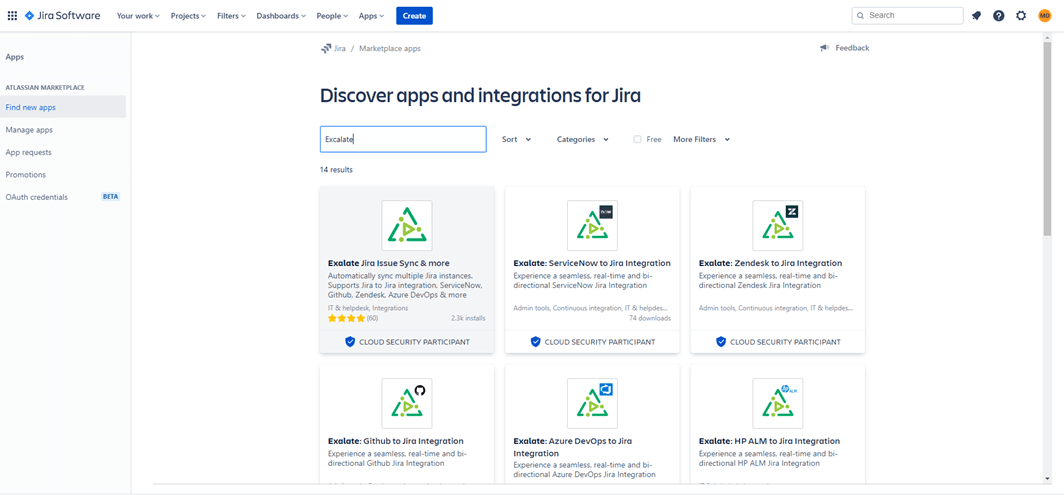Expand the People menu
Image resolution: width=1064 pixels, height=495 pixels.
click(x=332, y=16)
